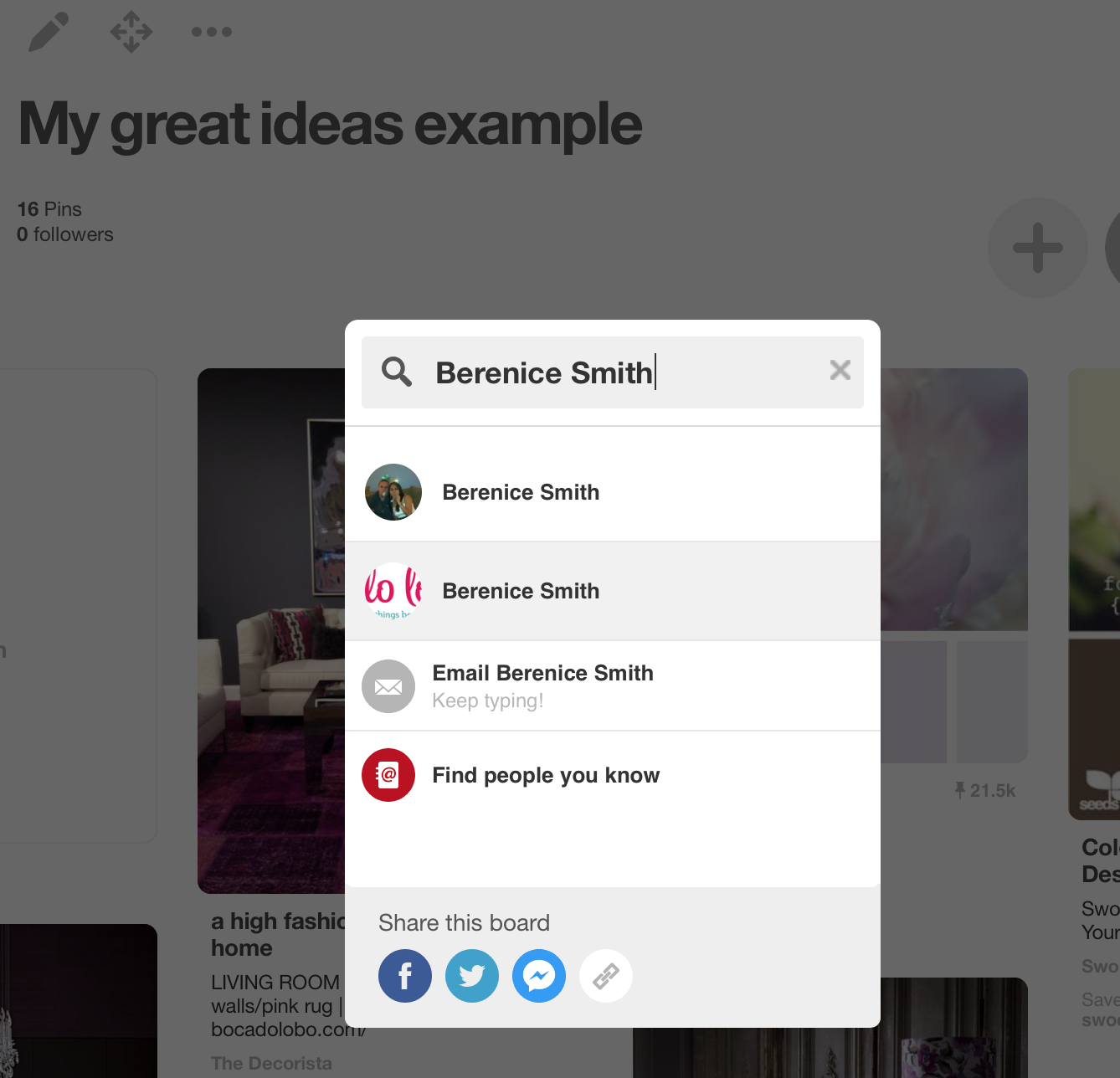Click 'Keep typing!' hint text
This screenshot has height=1078, width=1120.
(488, 701)
